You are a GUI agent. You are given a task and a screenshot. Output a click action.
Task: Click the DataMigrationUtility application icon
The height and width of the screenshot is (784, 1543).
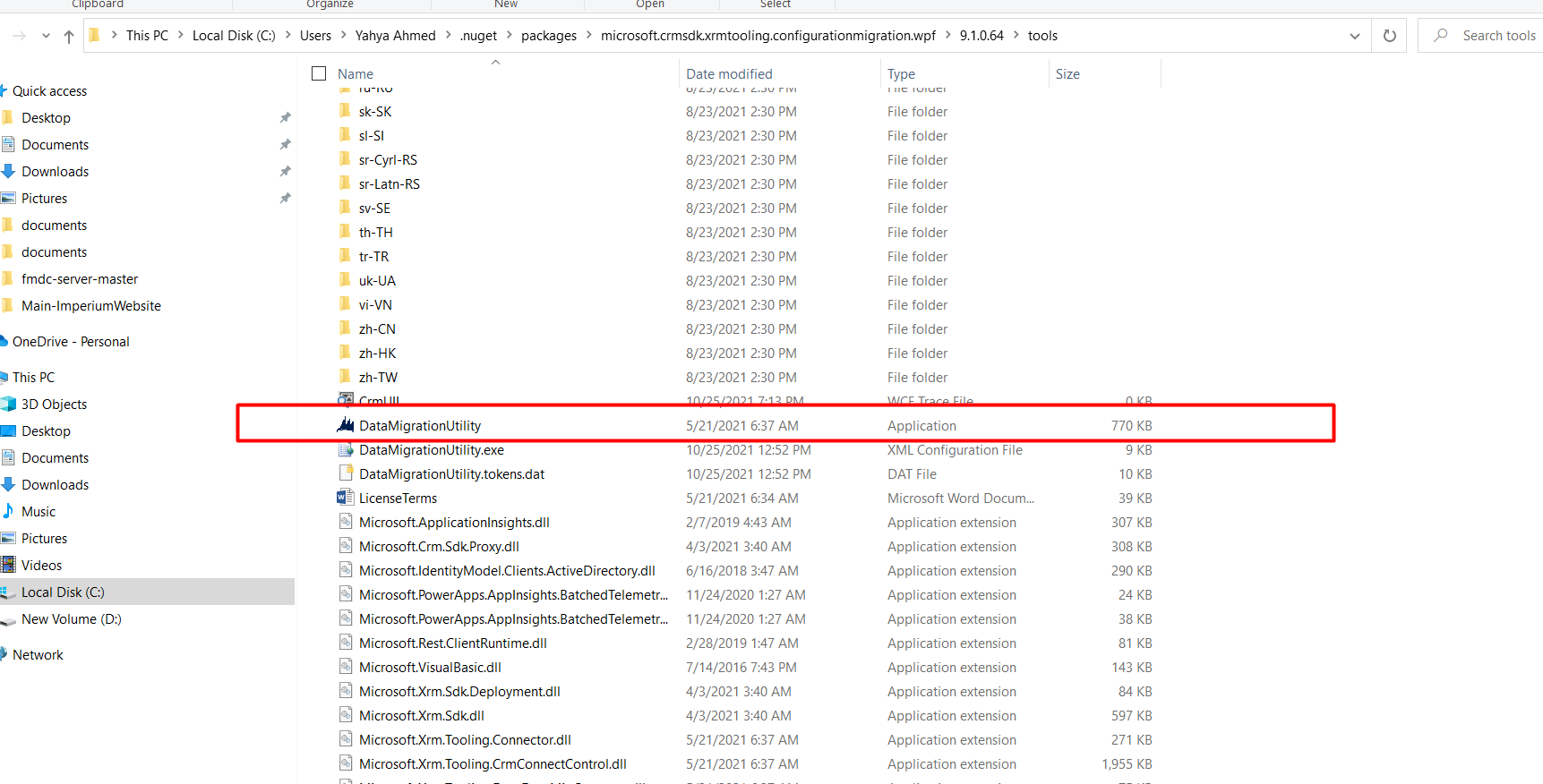346,425
